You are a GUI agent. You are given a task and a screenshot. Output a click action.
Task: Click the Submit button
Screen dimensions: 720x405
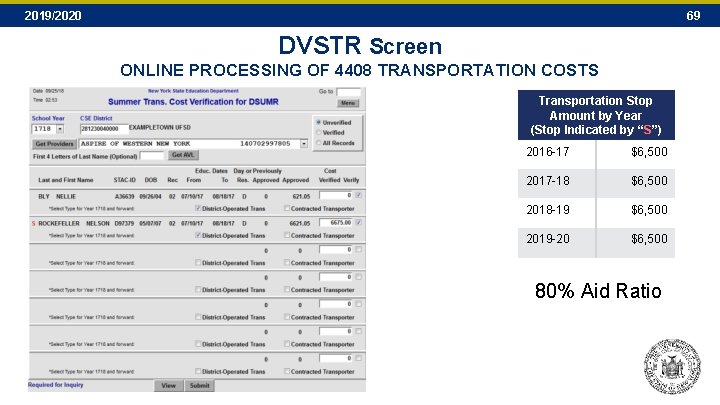tap(199, 386)
